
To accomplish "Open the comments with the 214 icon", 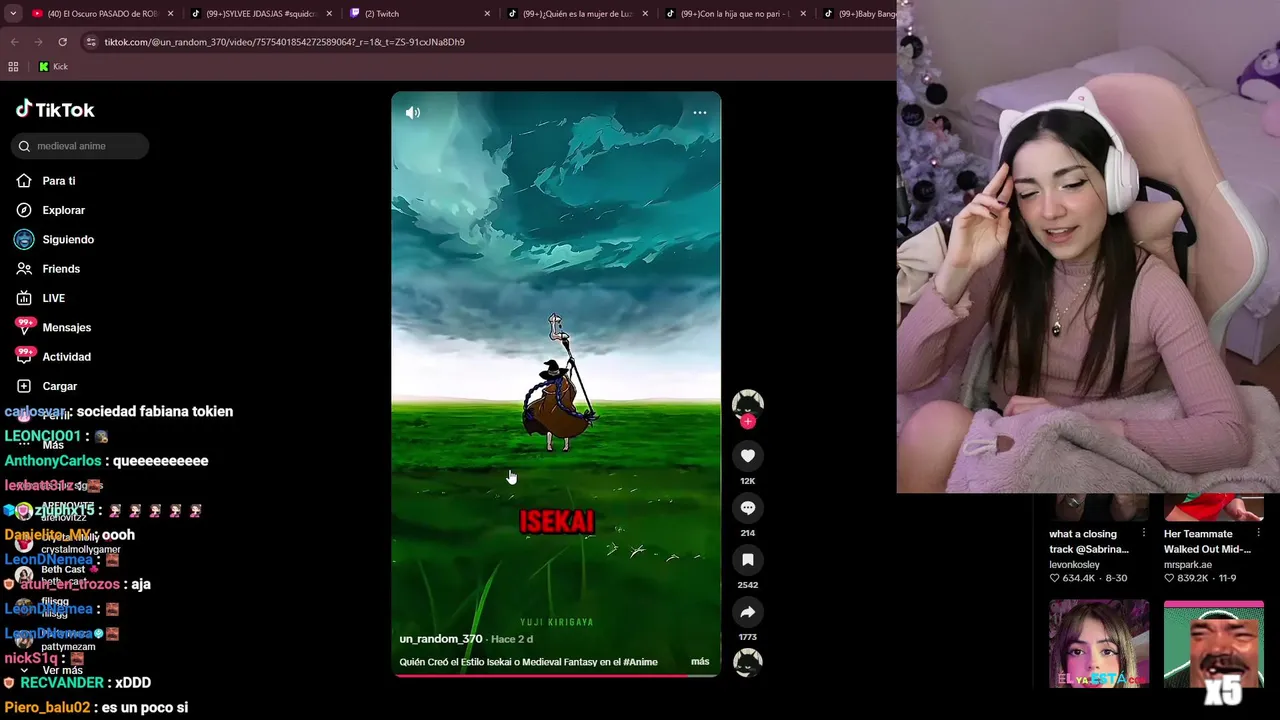I will [748, 508].
